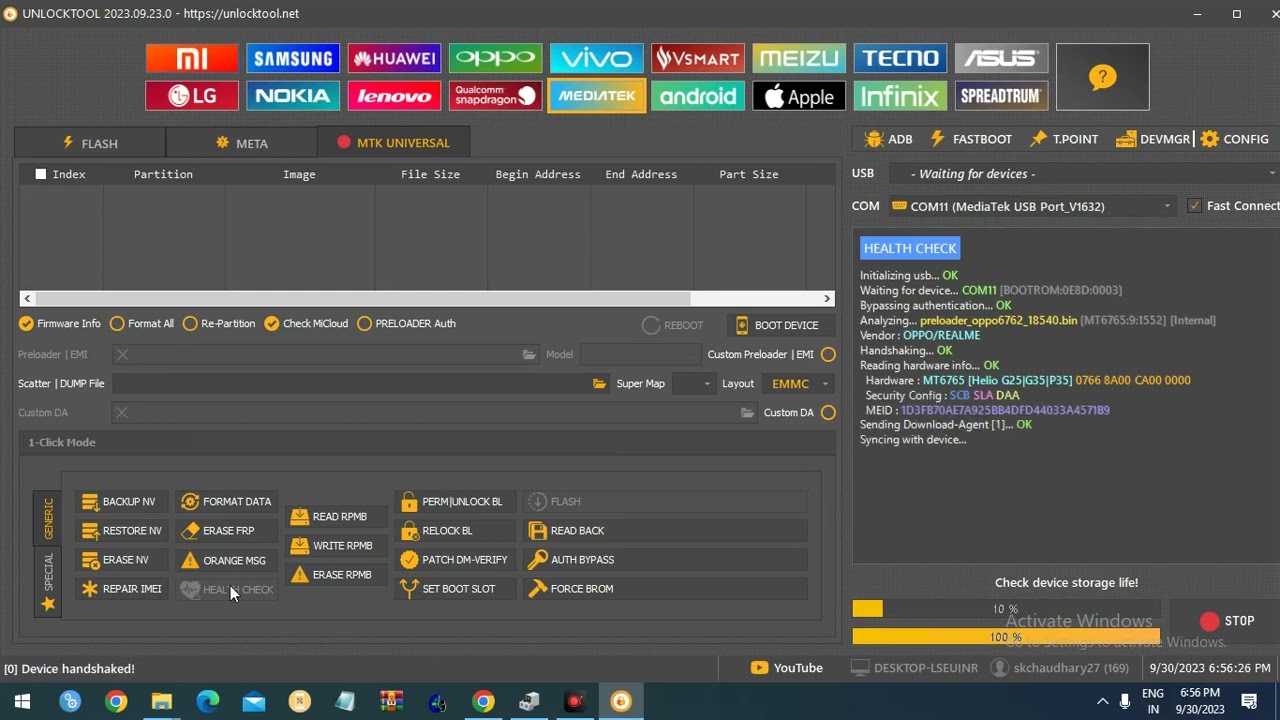Clear the Preloader EMI field X icon
This screenshot has width=1280, height=720.
click(x=122, y=354)
